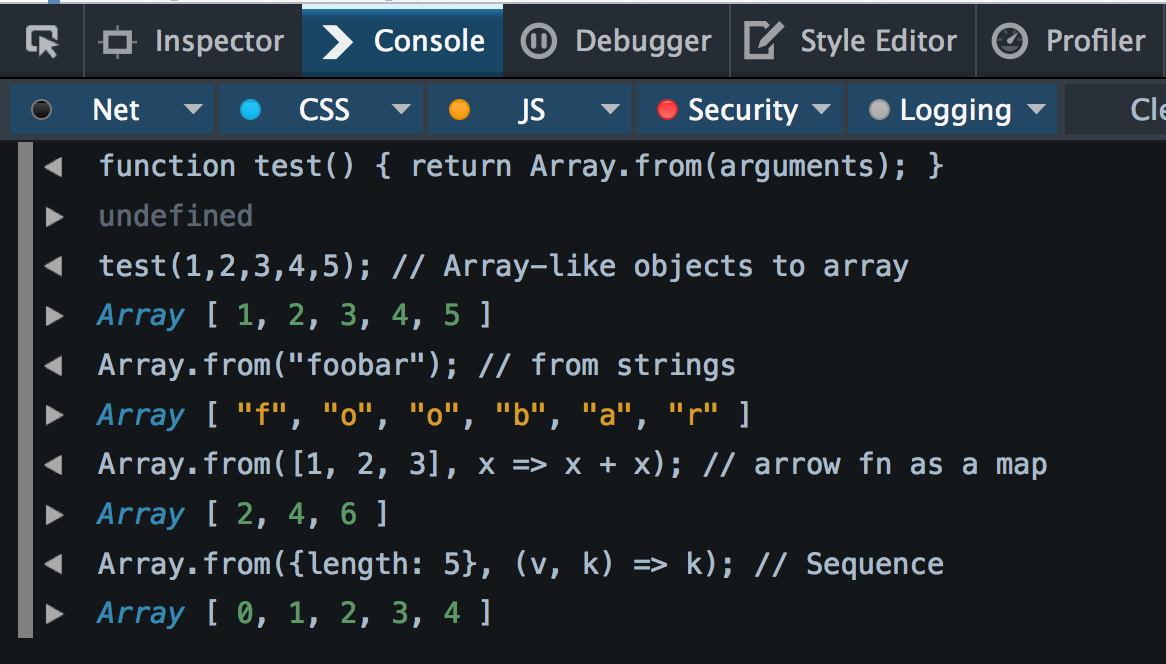Click input arrow beside function test() line
1166x664 pixels.
tap(54, 167)
